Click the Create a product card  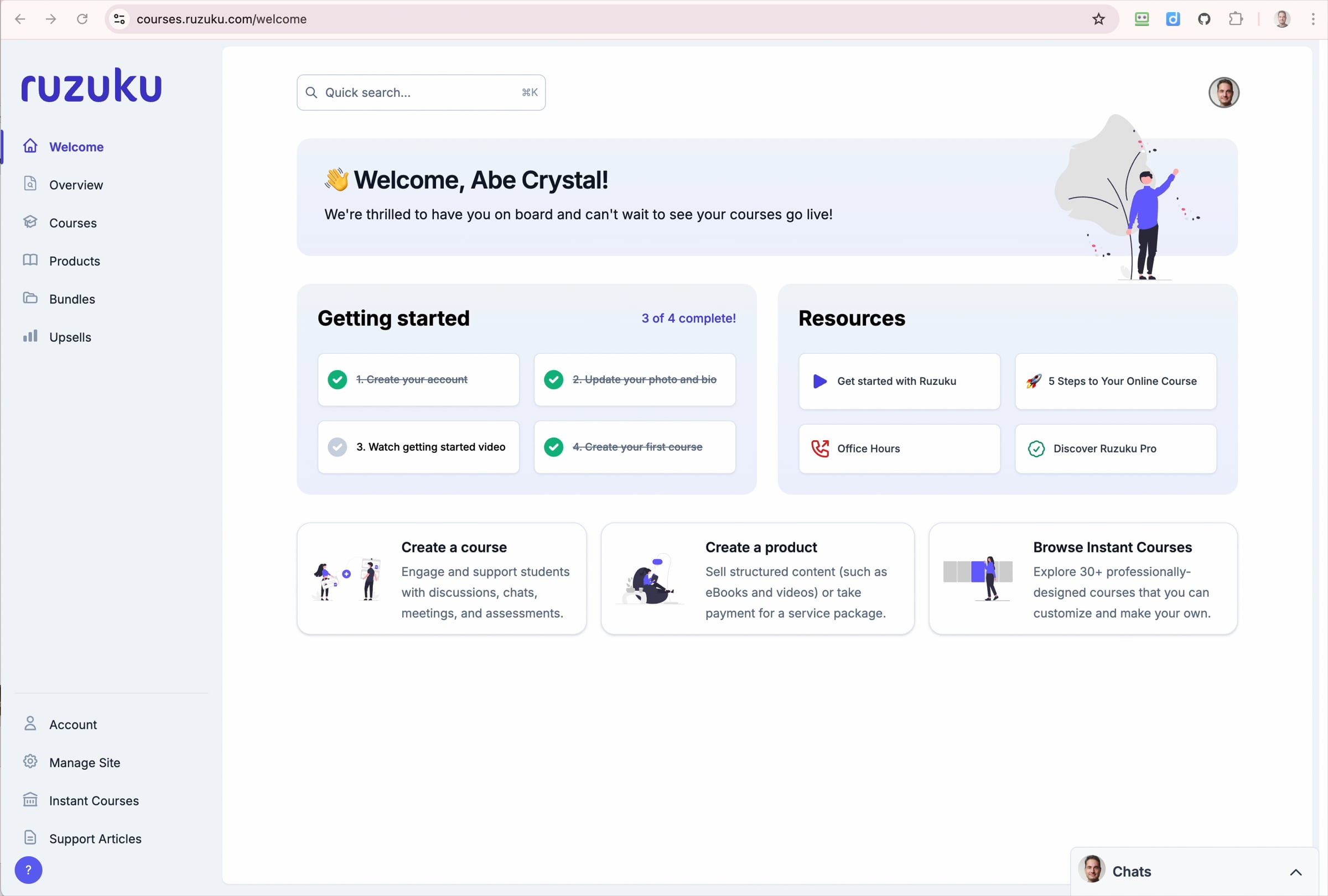pos(757,578)
